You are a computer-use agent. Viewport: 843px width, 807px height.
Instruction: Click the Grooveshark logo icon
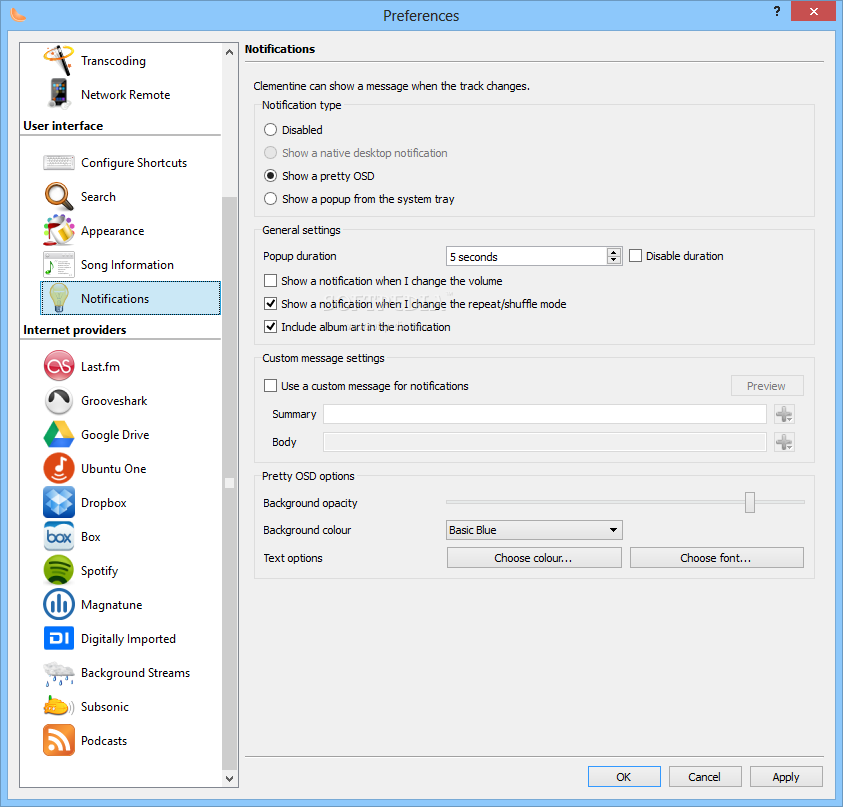pos(59,401)
